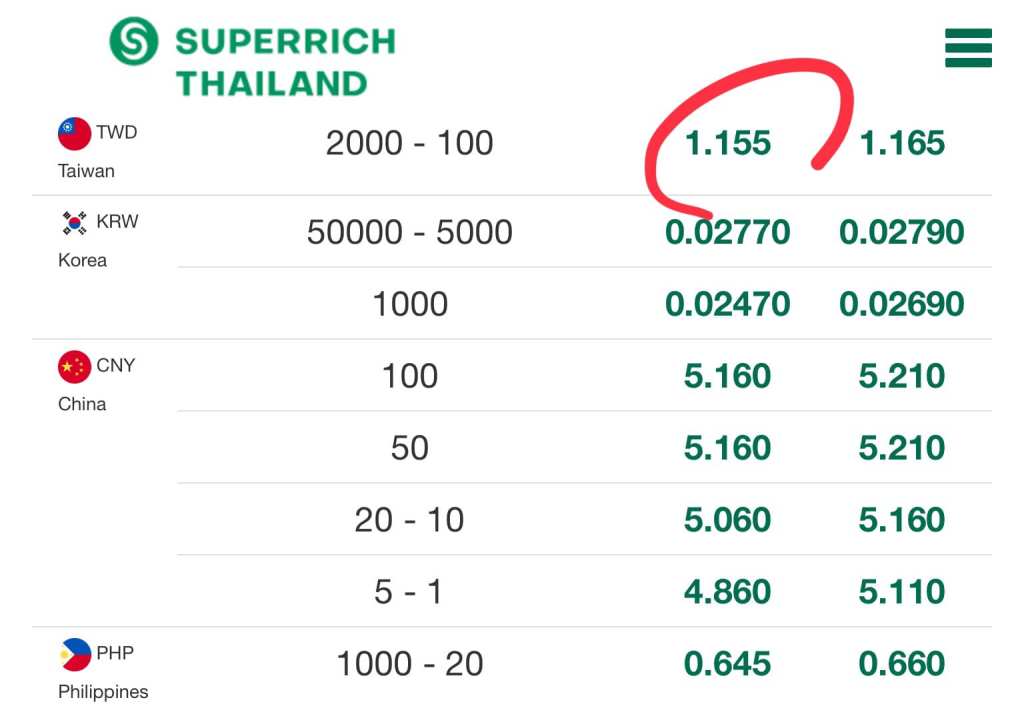The height and width of the screenshot is (710, 1024).
Task: Click the Superrich Thailand logo
Action: pos(134,42)
